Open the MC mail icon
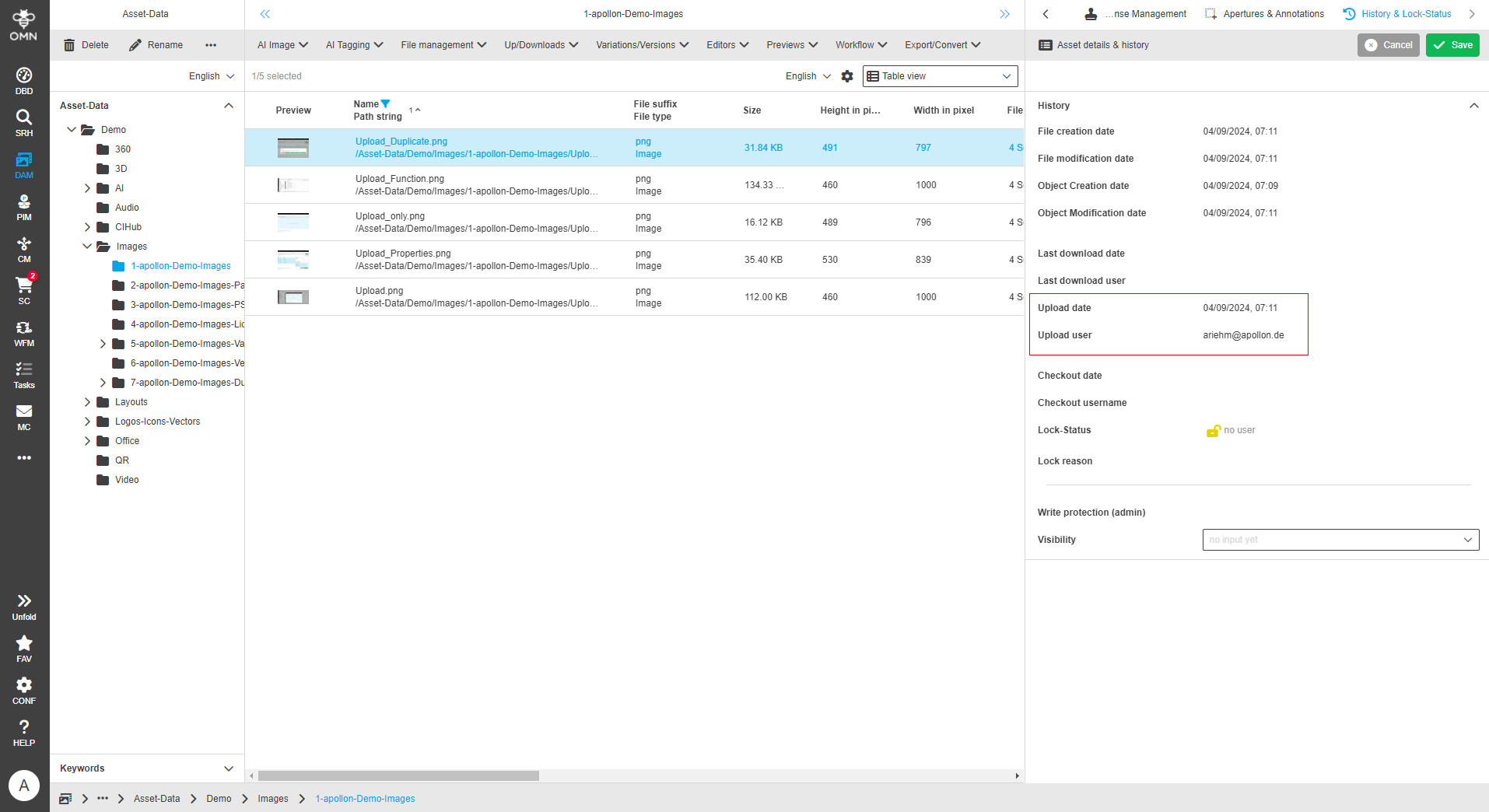The image size is (1489, 812). click(24, 416)
